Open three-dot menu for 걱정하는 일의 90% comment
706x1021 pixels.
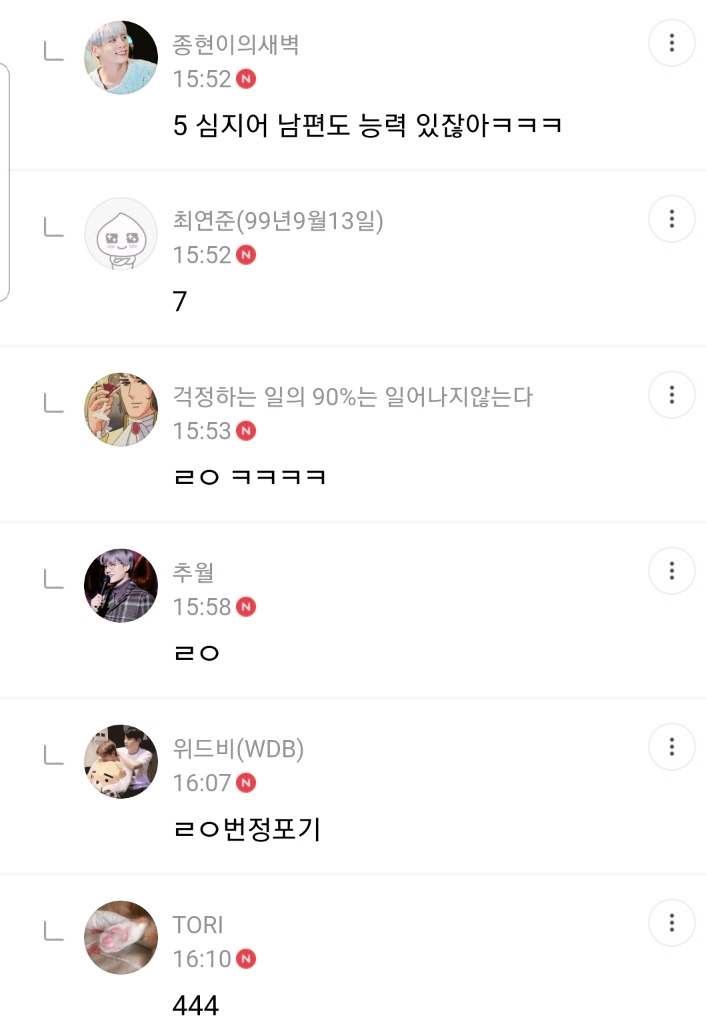[x=672, y=395]
